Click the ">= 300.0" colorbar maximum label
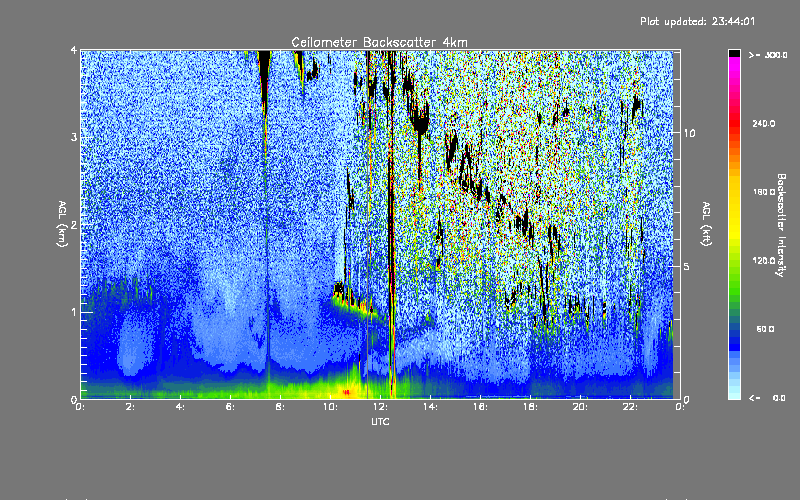Viewport: 800px width, 500px height. click(x=768, y=55)
